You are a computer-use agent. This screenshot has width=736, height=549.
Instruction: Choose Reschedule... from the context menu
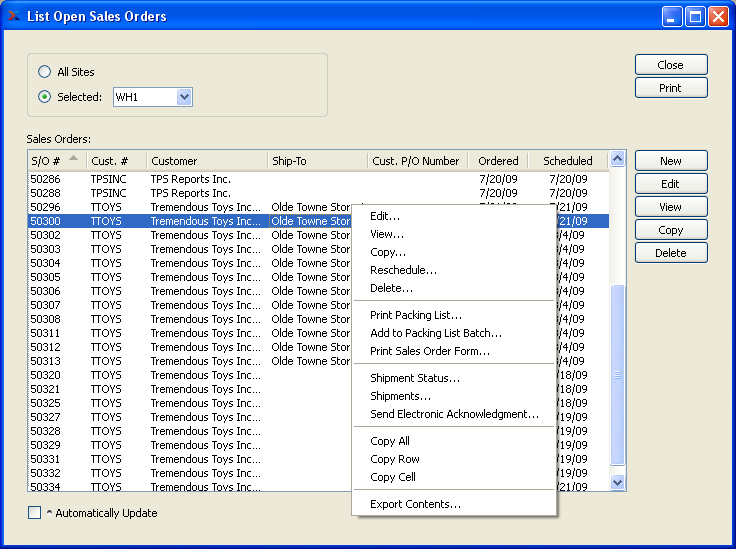[403, 270]
